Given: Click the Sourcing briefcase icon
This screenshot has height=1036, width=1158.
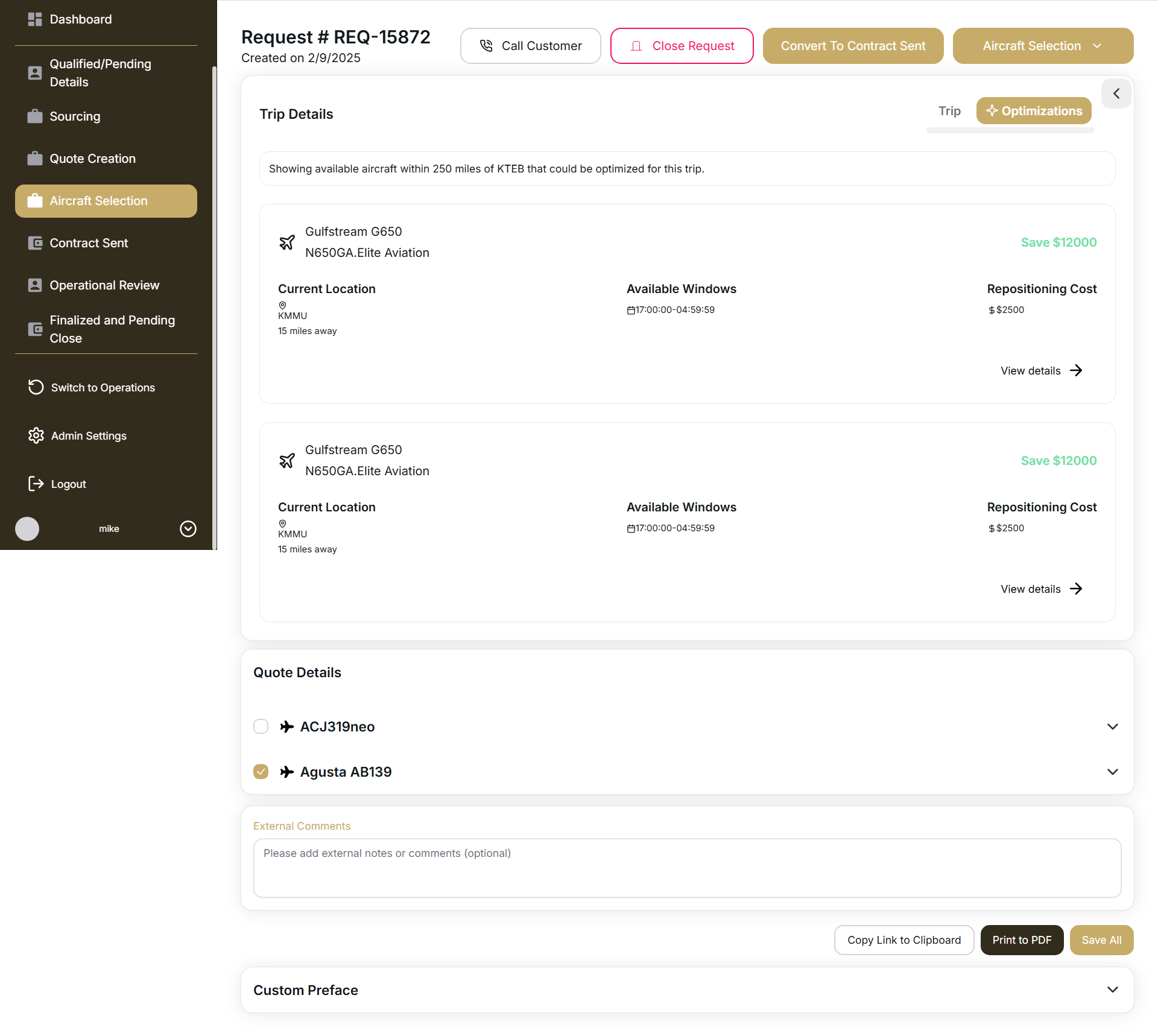Looking at the screenshot, I should 36,116.
